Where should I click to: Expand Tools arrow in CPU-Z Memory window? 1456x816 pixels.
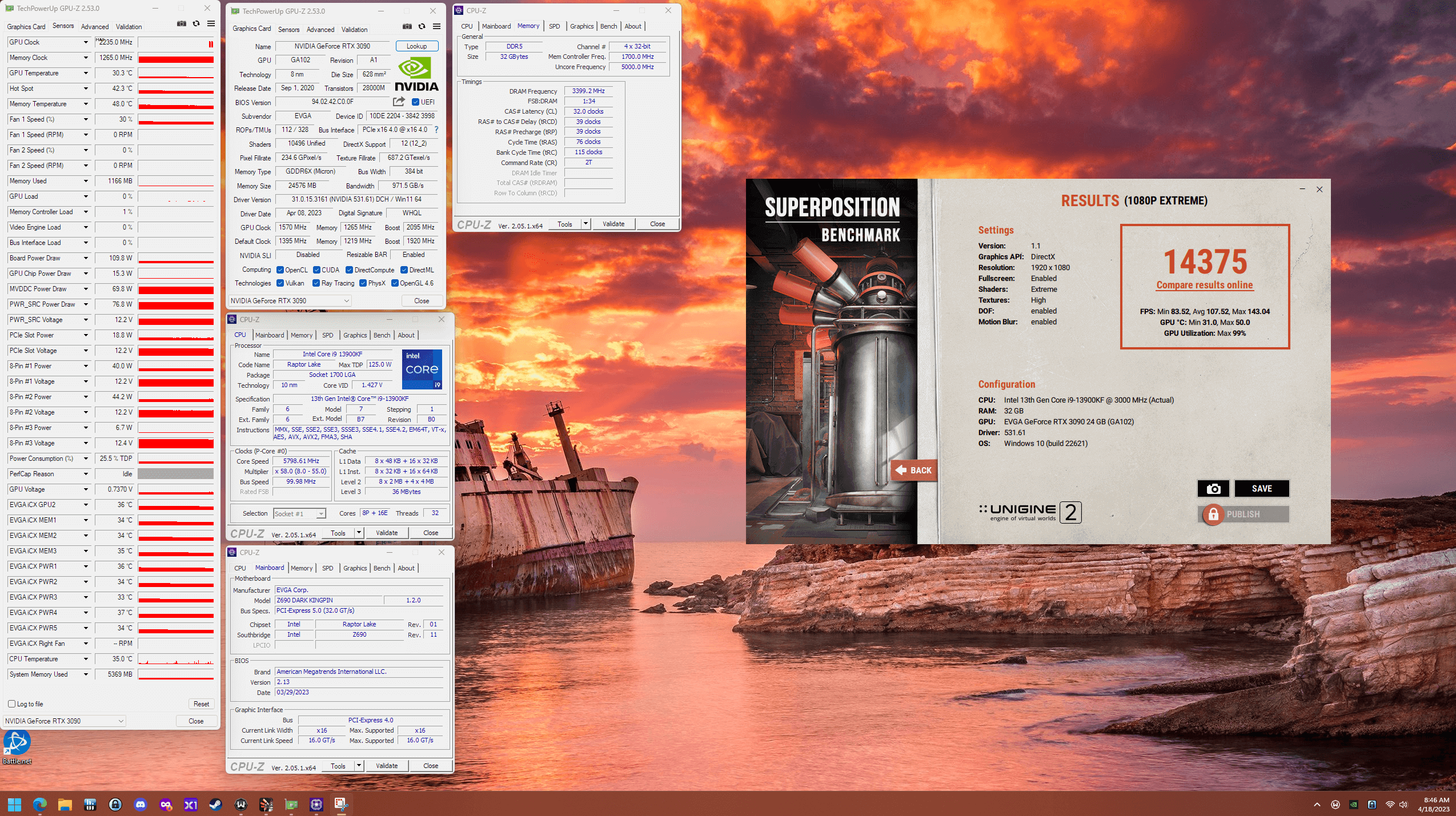coord(585,224)
